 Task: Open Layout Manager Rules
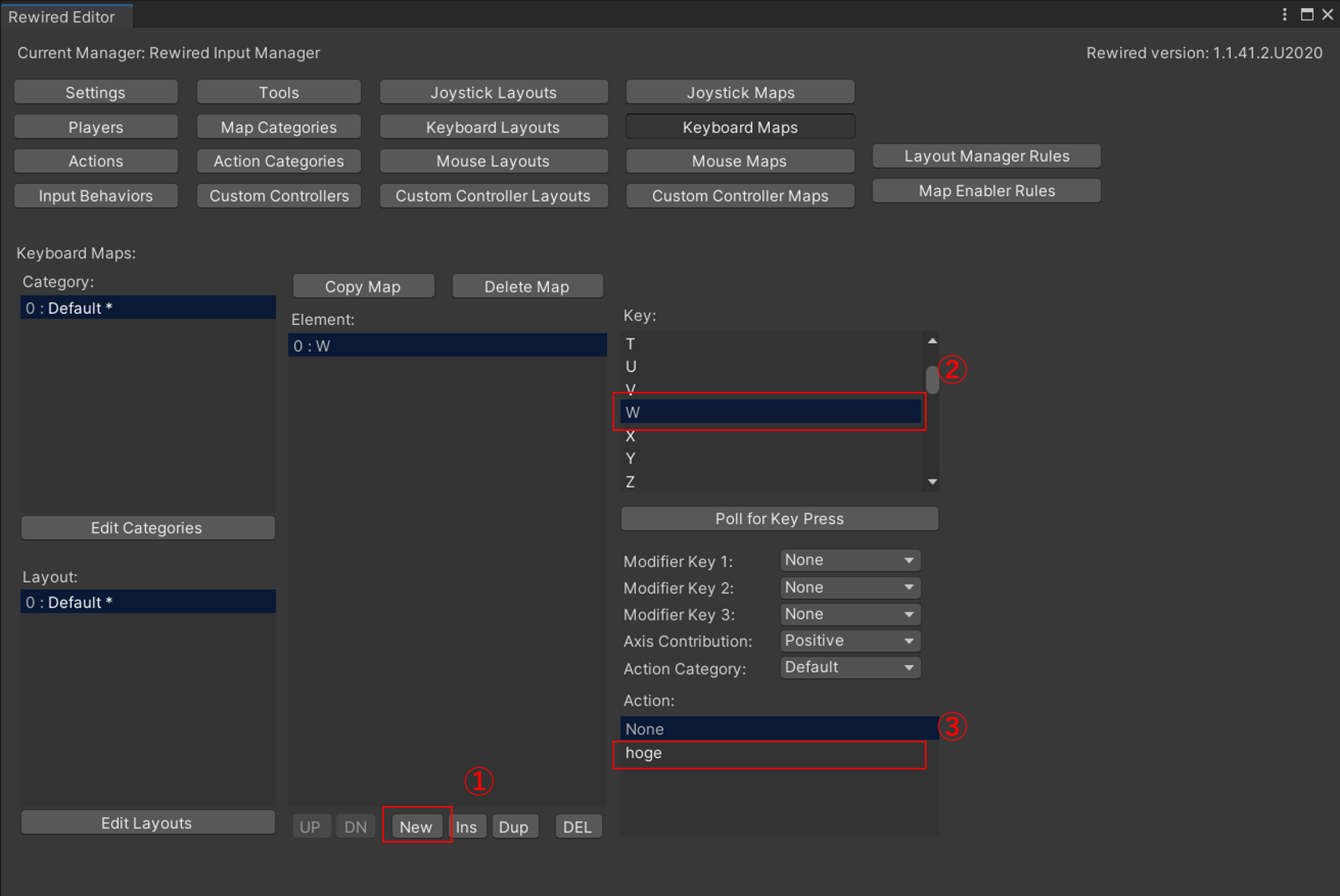[x=985, y=155]
